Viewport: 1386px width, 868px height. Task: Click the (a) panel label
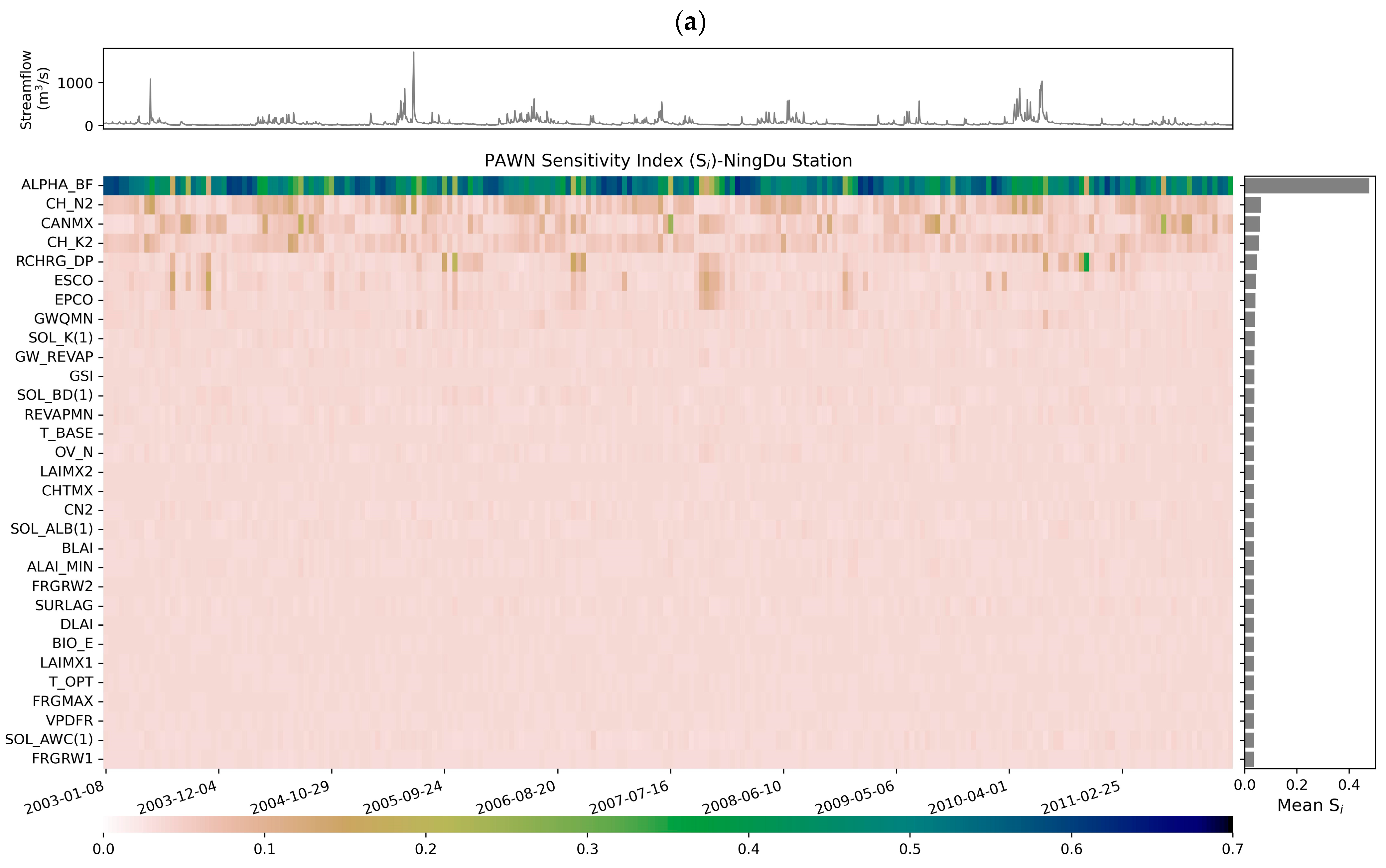pyautogui.click(x=691, y=22)
